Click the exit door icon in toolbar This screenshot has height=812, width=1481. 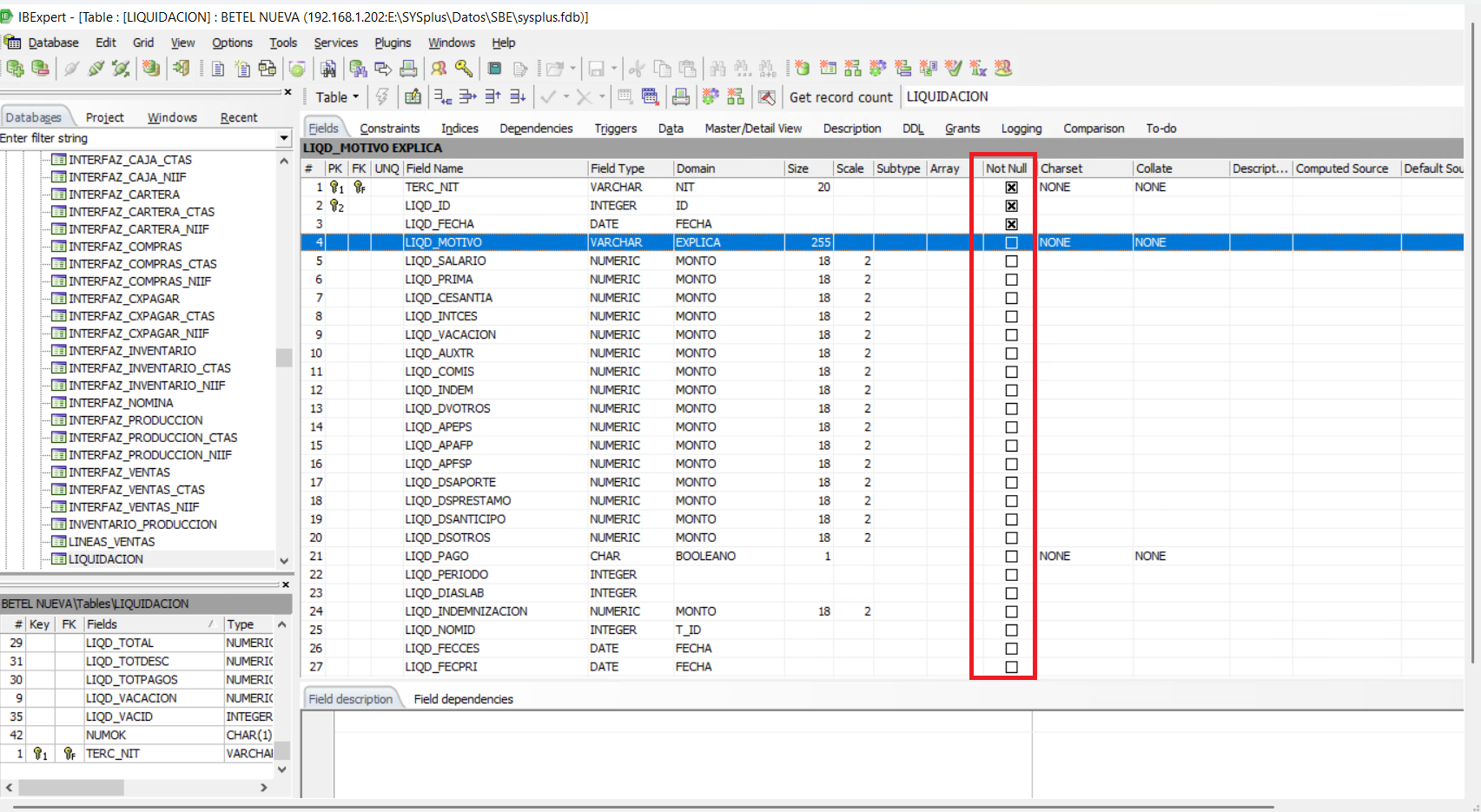tap(181, 69)
